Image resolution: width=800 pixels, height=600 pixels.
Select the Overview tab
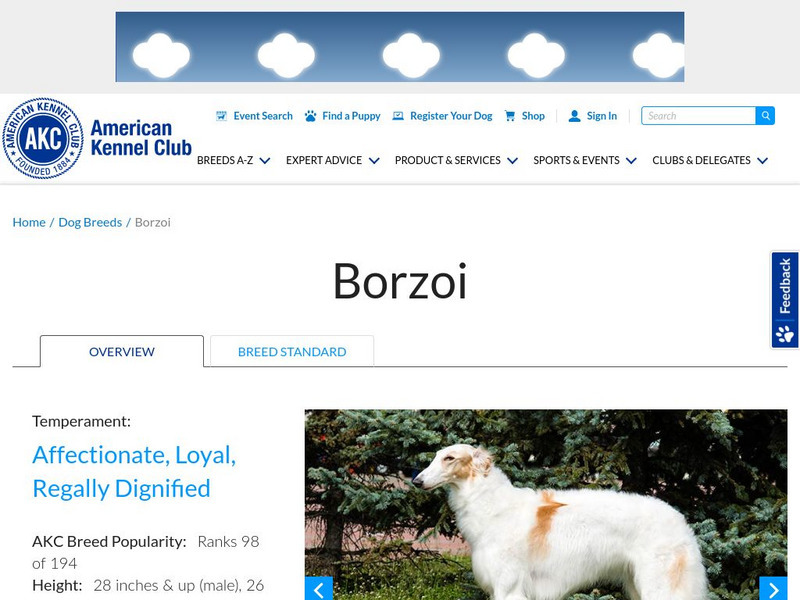point(121,351)
